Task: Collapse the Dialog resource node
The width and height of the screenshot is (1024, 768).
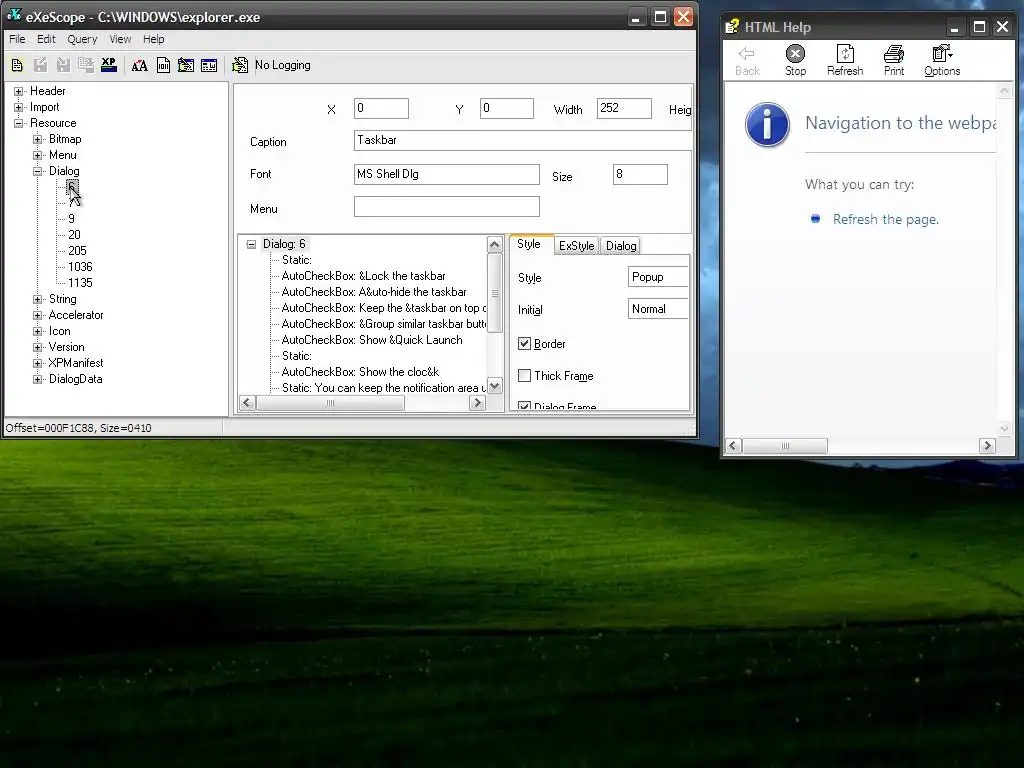Action: pos(38,171)
